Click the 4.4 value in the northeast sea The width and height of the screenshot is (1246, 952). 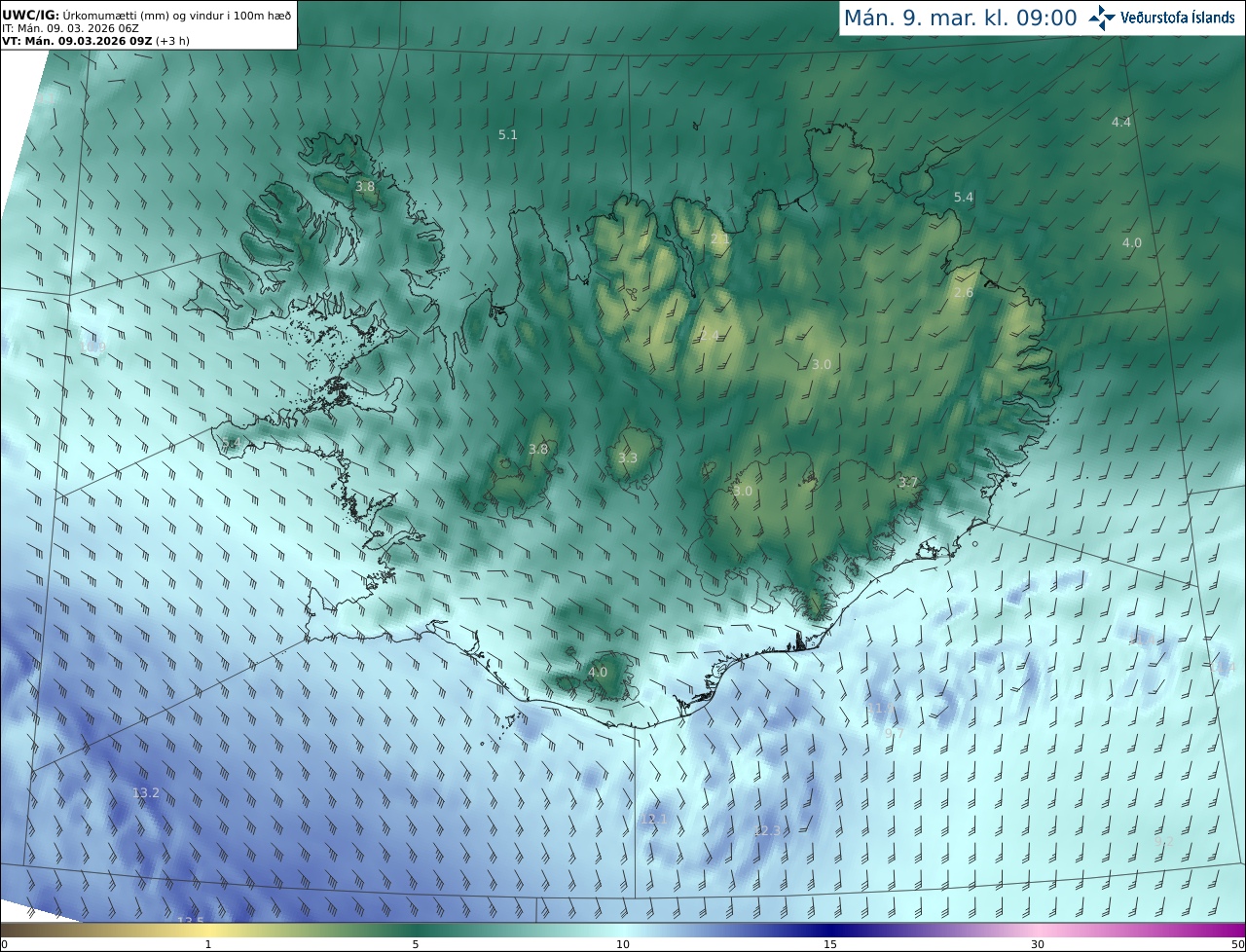(x=1120, y=122)
